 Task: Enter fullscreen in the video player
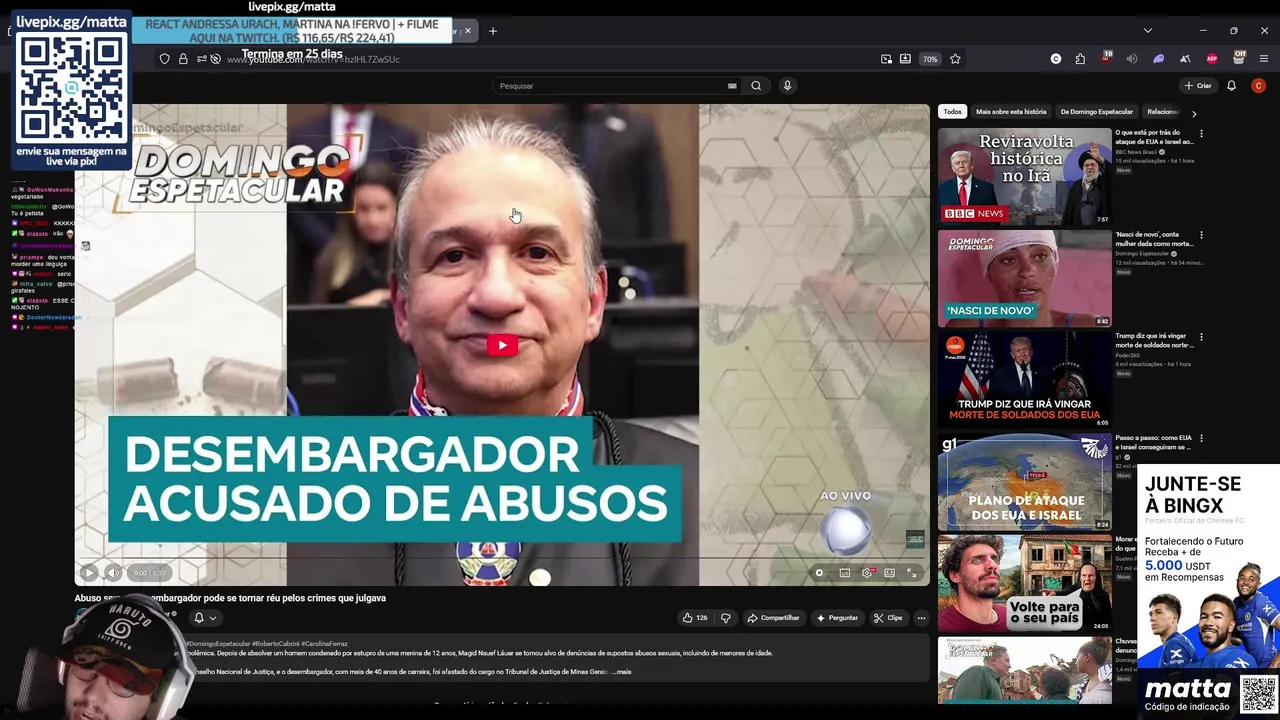tap(911, 573)
